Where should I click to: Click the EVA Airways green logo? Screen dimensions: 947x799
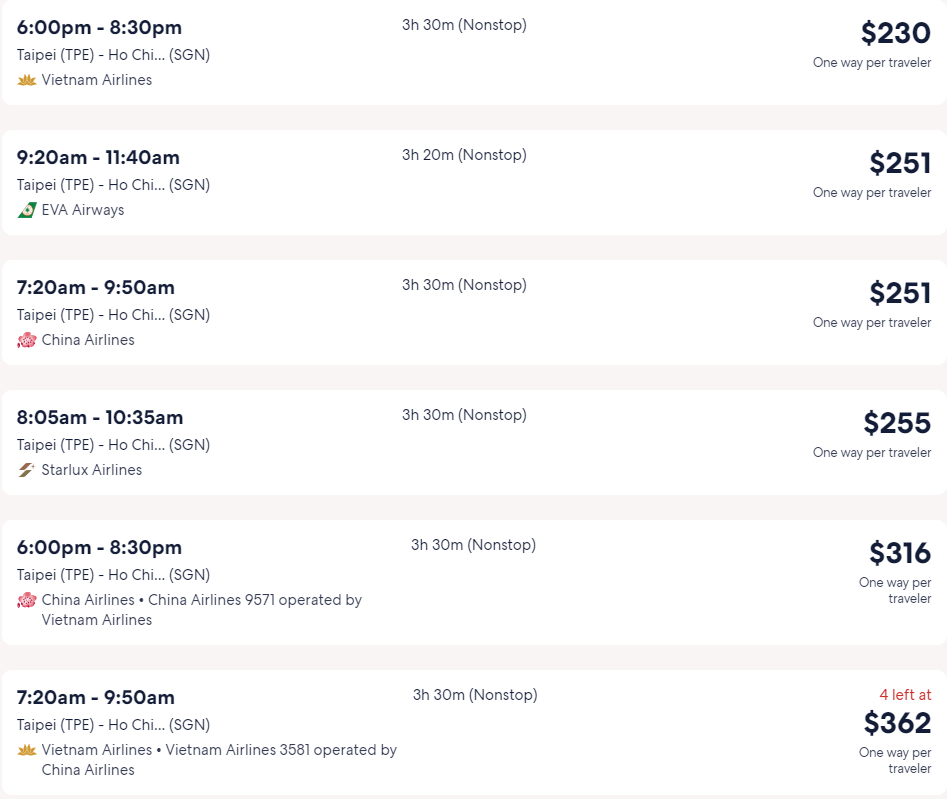click(x=27, y=210)
